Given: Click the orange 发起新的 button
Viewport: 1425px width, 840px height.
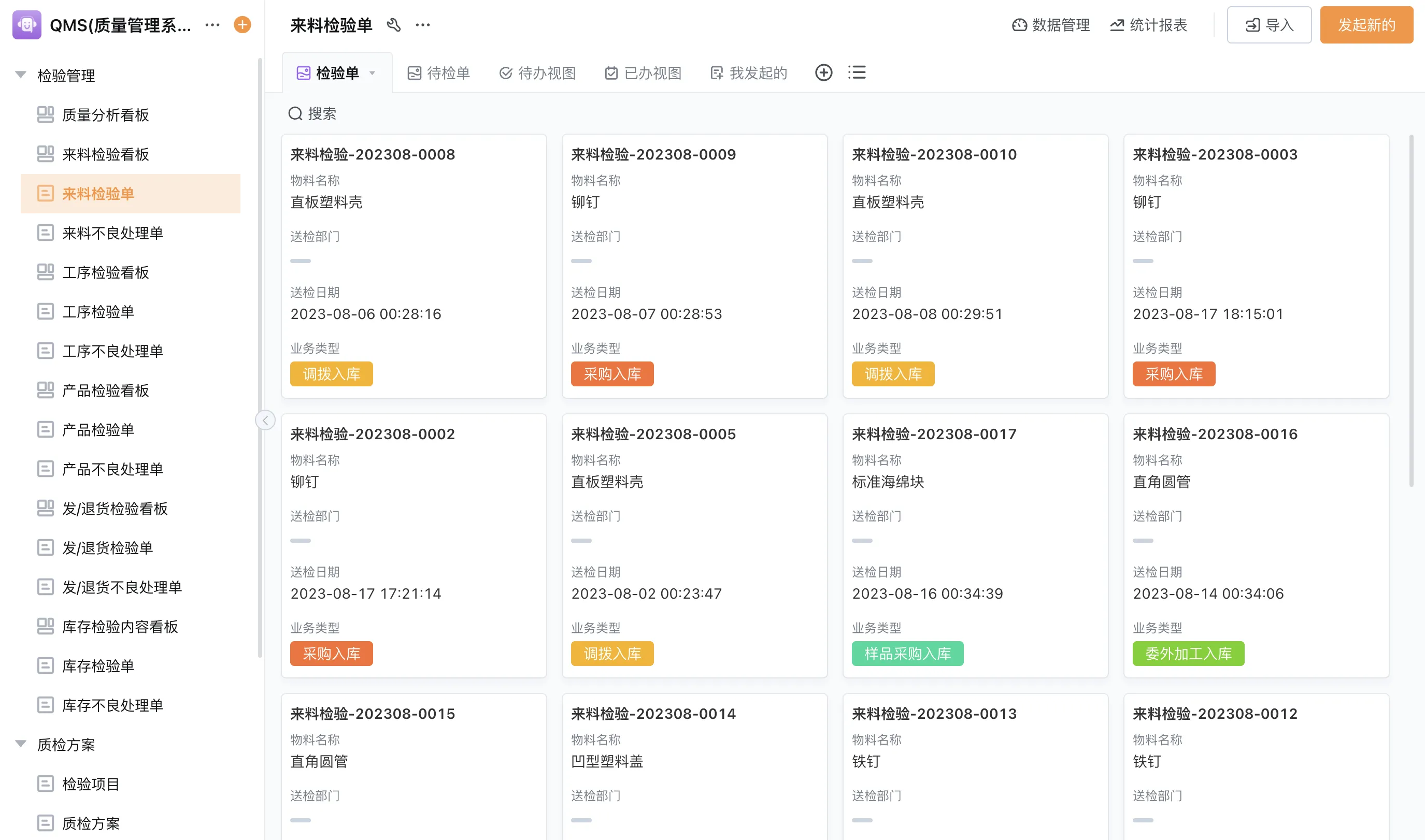Looking at the screenshot, I should (1366, 25).
